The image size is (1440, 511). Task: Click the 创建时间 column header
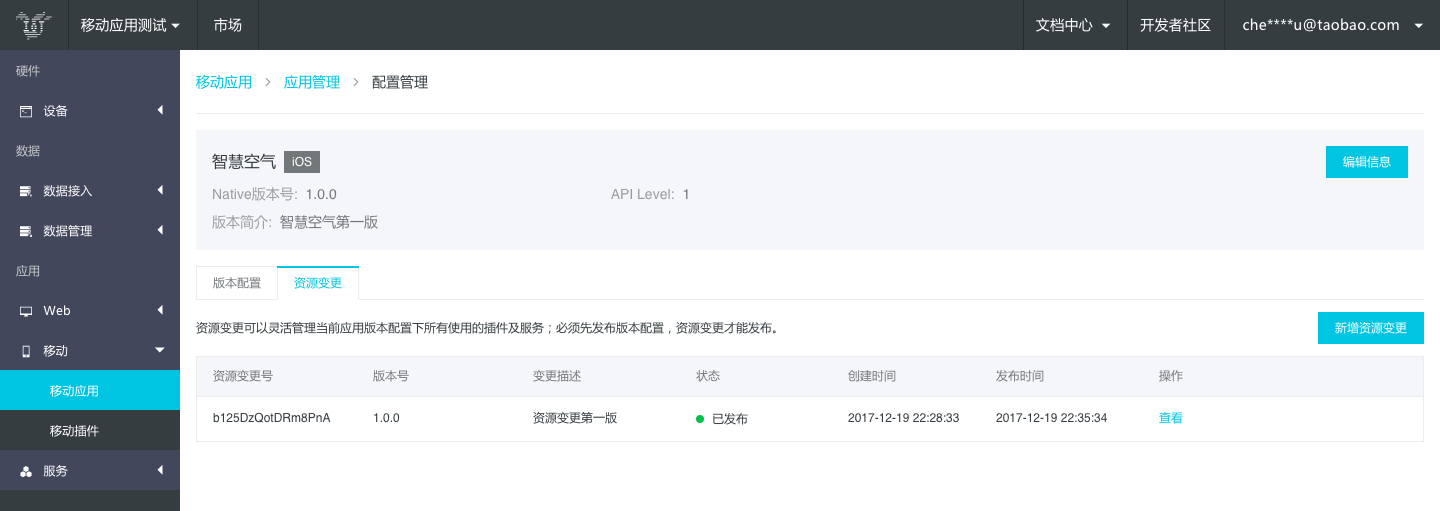[872, 376]
